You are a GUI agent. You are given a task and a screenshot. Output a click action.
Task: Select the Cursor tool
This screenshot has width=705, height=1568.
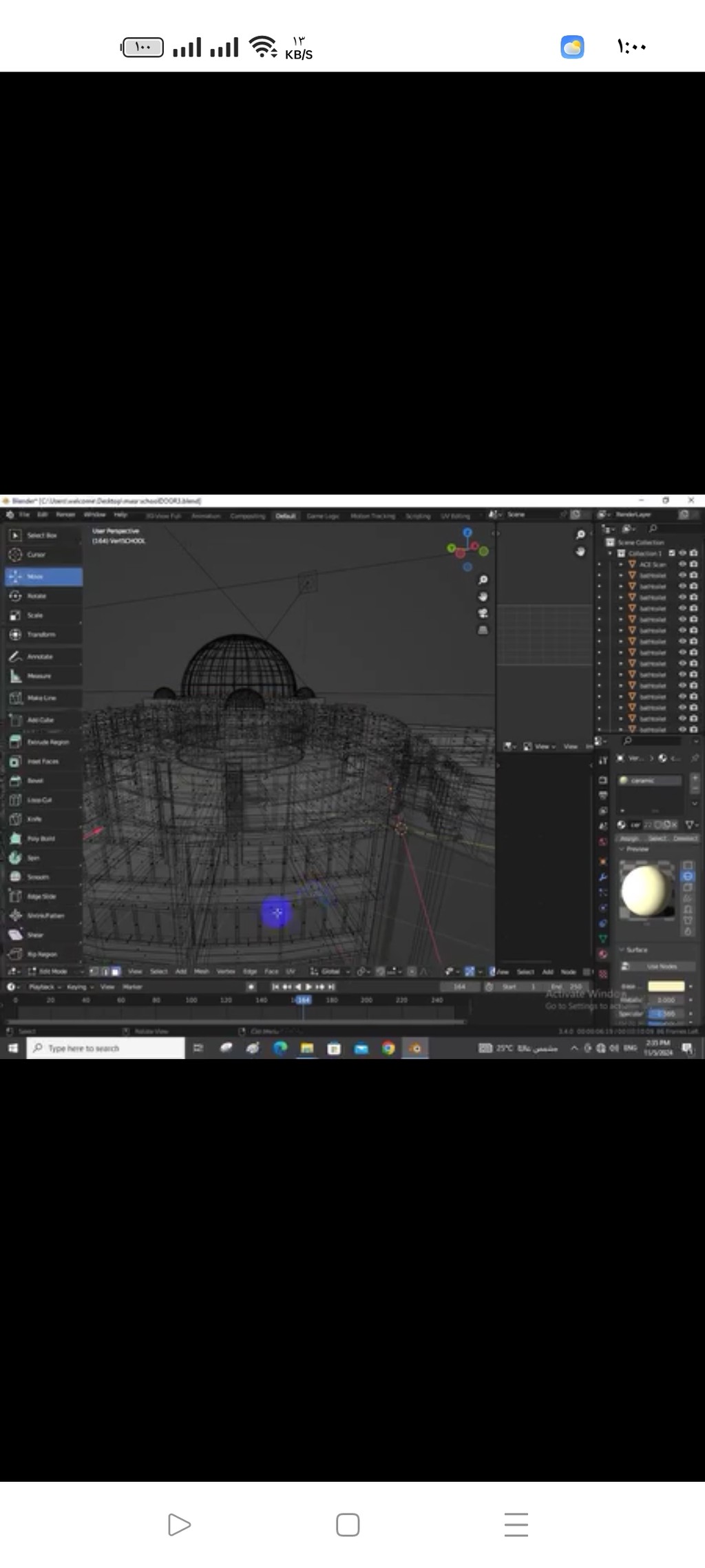point(43,555)
